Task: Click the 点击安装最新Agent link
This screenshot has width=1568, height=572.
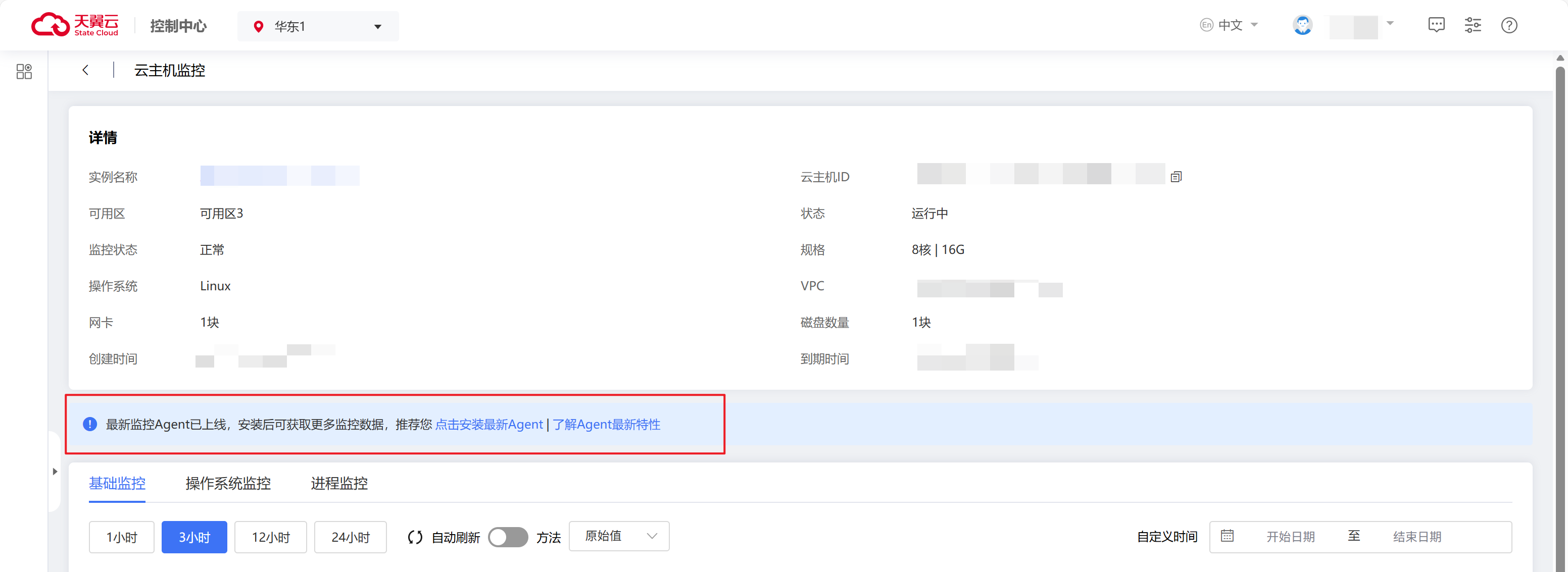Action: point(488,425)
